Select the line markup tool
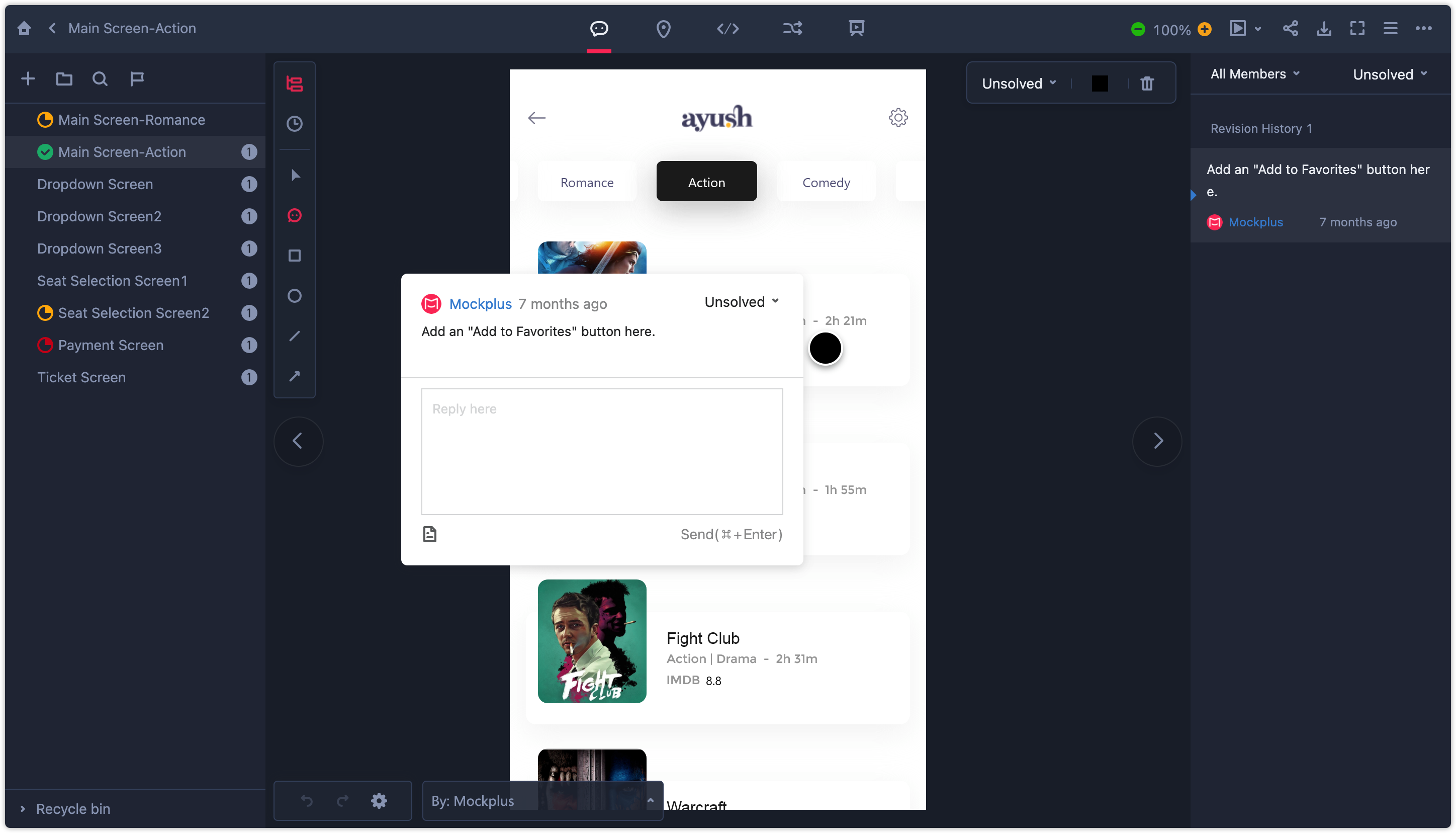 (x=295, y=336)
